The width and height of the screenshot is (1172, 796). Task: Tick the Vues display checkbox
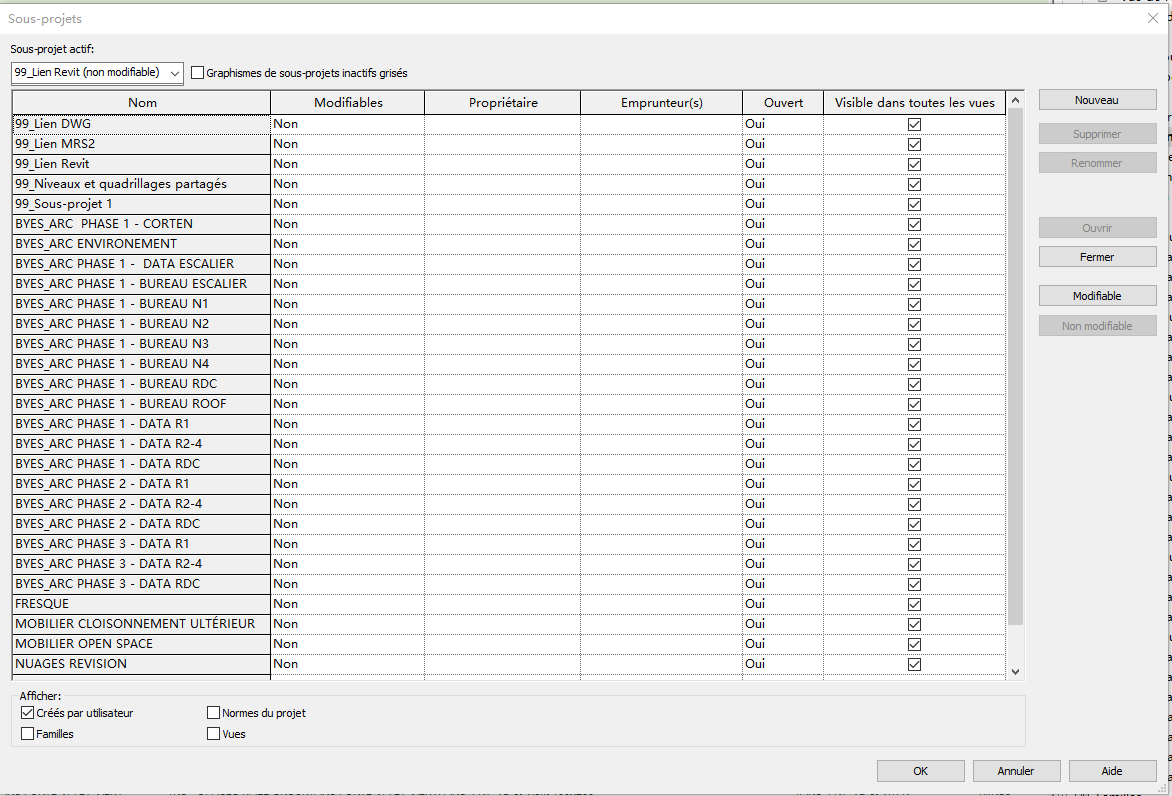pos(214,734)
